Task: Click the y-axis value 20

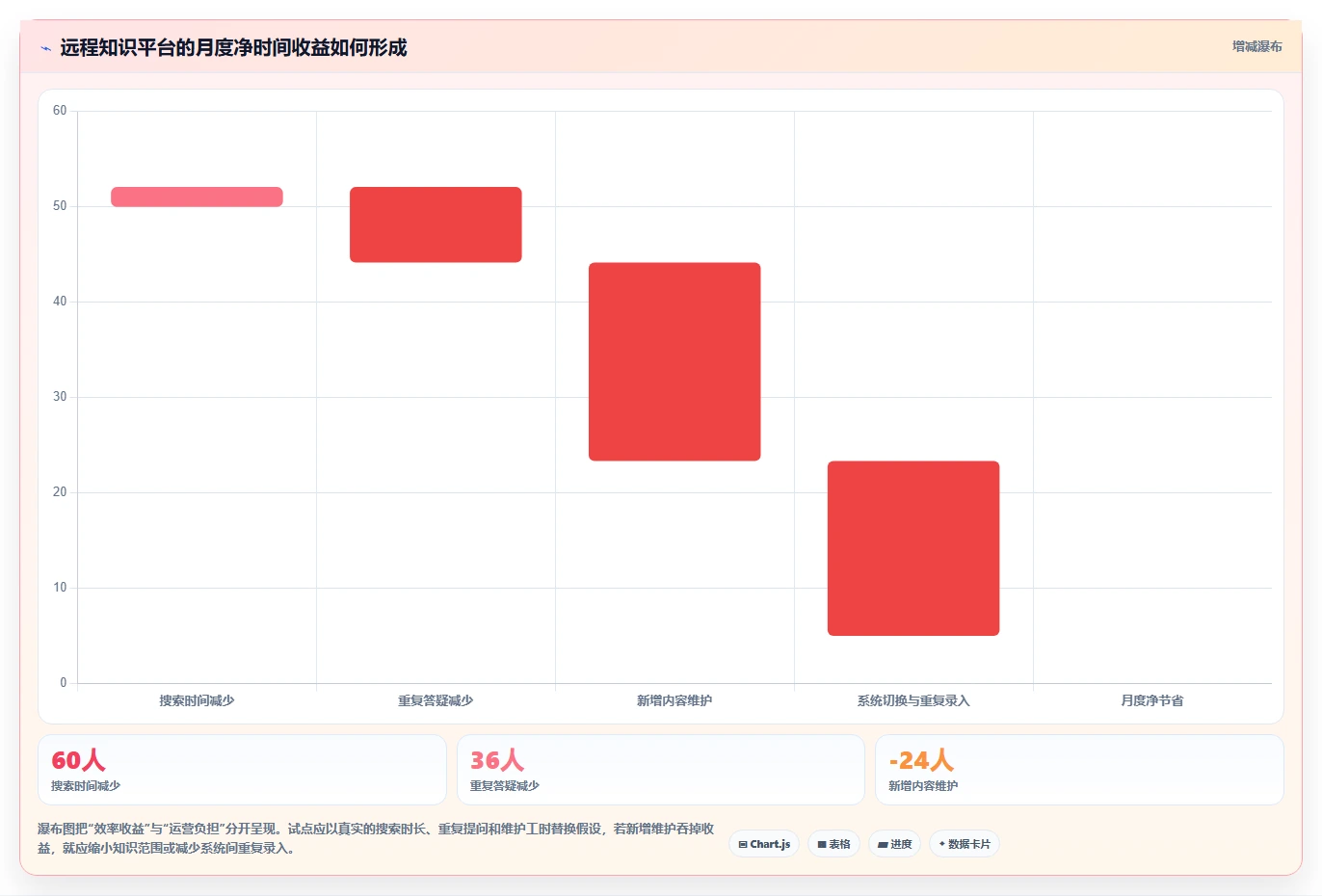Action: 60,492
